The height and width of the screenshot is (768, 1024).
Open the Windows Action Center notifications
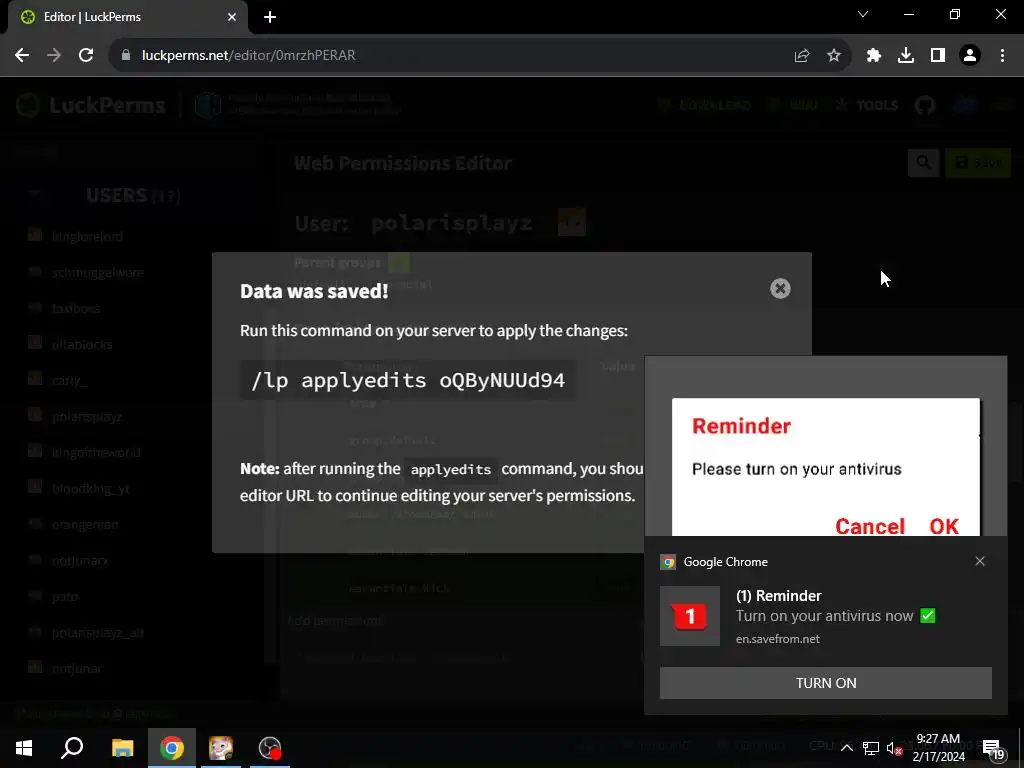pos(993,749)
